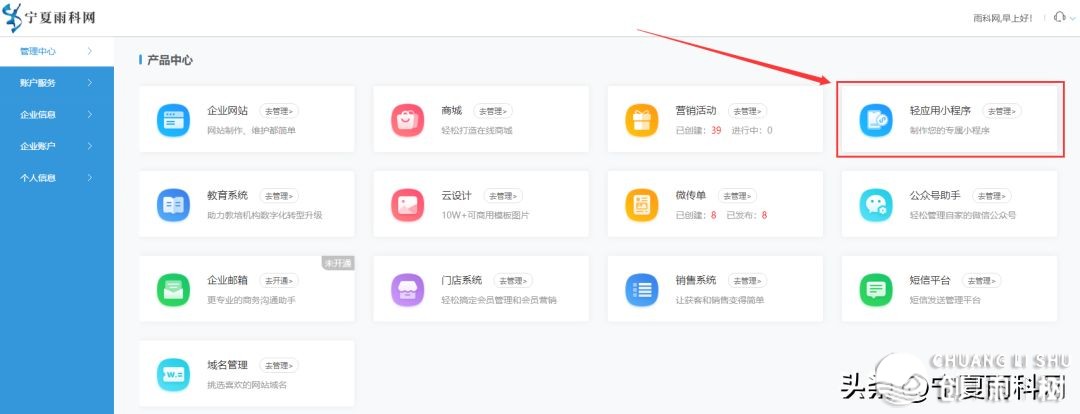Click the 短信平台 message icon
This screenshot has height=414, width=1080.
pos(876,290)
